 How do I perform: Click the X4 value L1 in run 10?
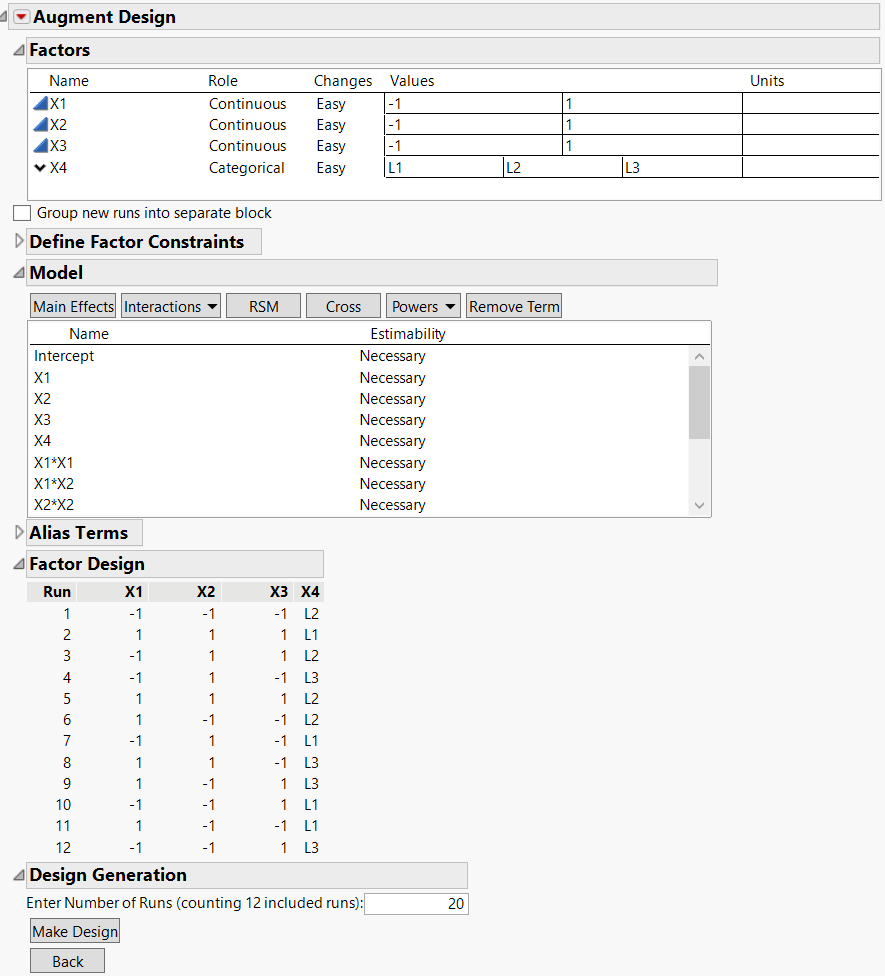pos(311,805)
